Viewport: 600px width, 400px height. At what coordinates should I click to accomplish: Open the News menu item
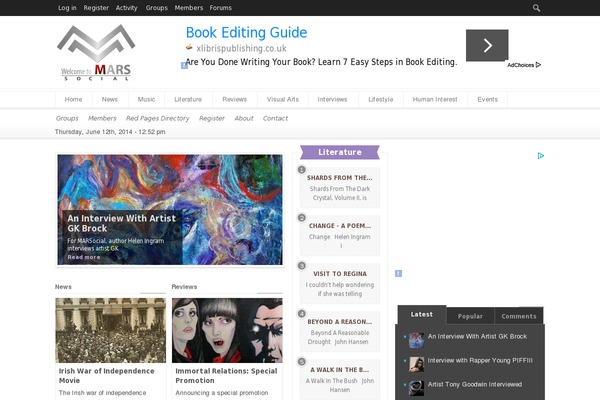tap(110, 100)
